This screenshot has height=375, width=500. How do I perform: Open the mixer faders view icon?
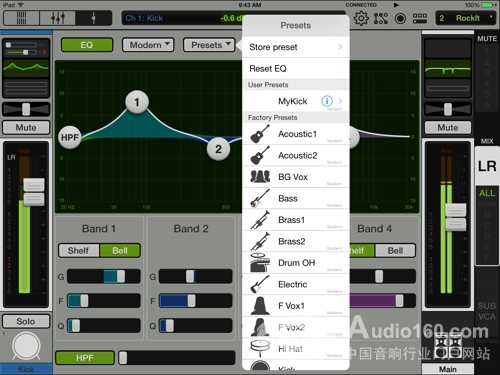pos(58,18)
